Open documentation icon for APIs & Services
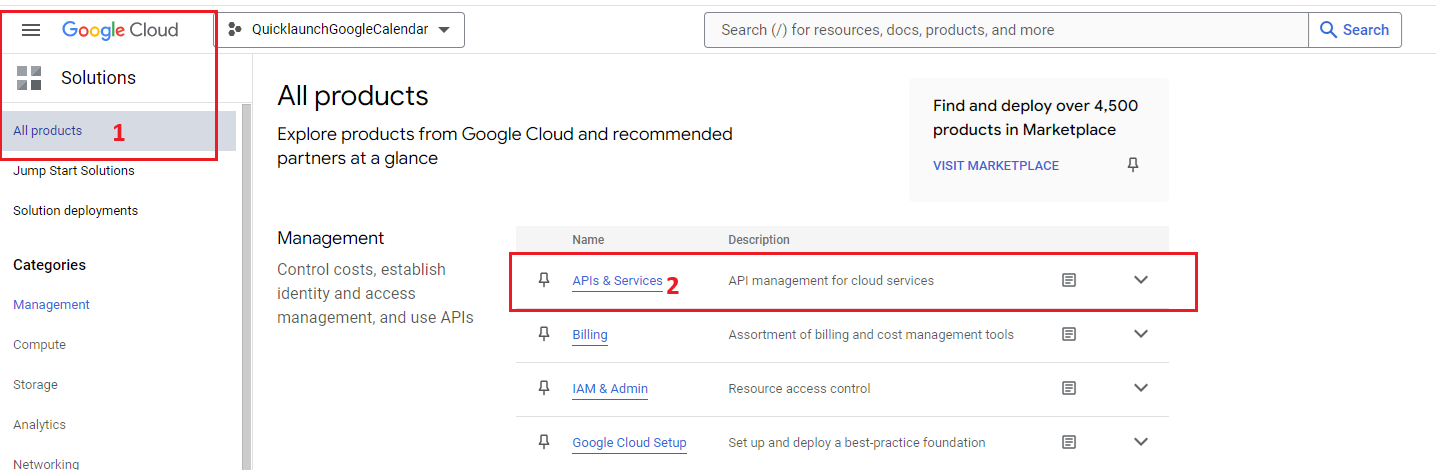Image resolution: width=1436 pixels, height=470 pixels. [x=1069, y=280]
